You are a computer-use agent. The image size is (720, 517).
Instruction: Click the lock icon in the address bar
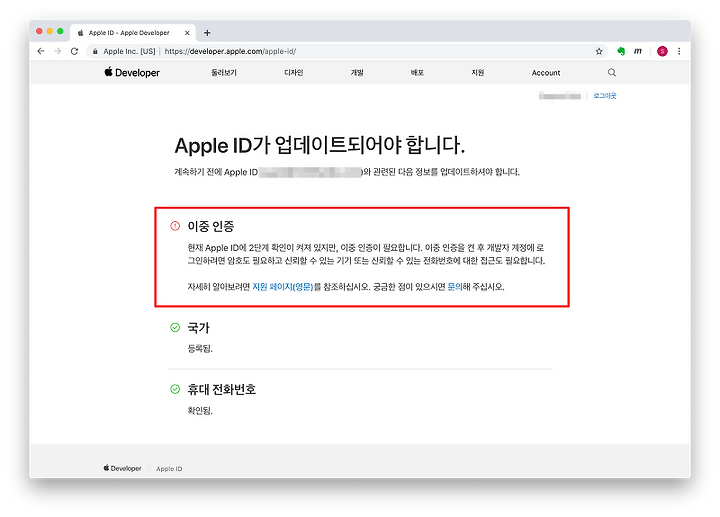pyautogui.click(x=95, y=51)
